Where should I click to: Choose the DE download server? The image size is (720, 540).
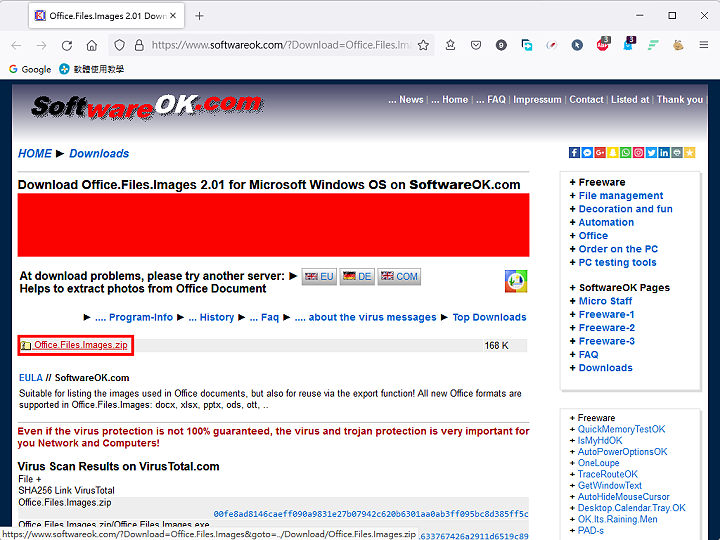click(x=357, y=276)
